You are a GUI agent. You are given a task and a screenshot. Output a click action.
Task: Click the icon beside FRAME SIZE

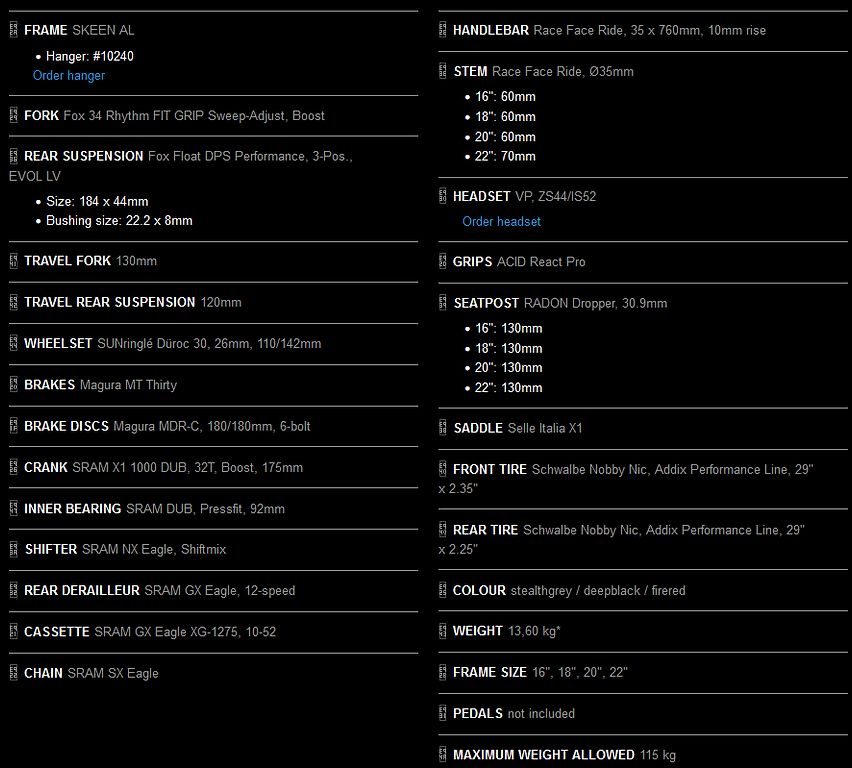443,672
